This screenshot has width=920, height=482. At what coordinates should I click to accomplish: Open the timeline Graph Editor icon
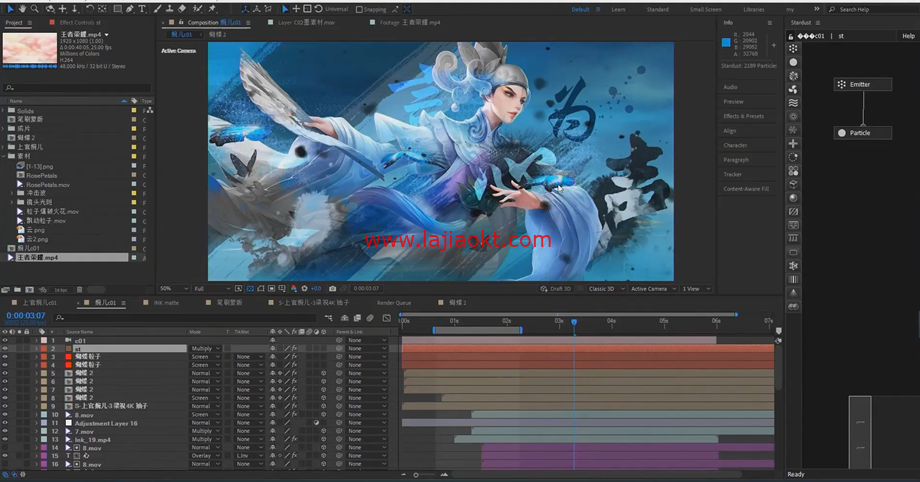[x=387, y=318]
